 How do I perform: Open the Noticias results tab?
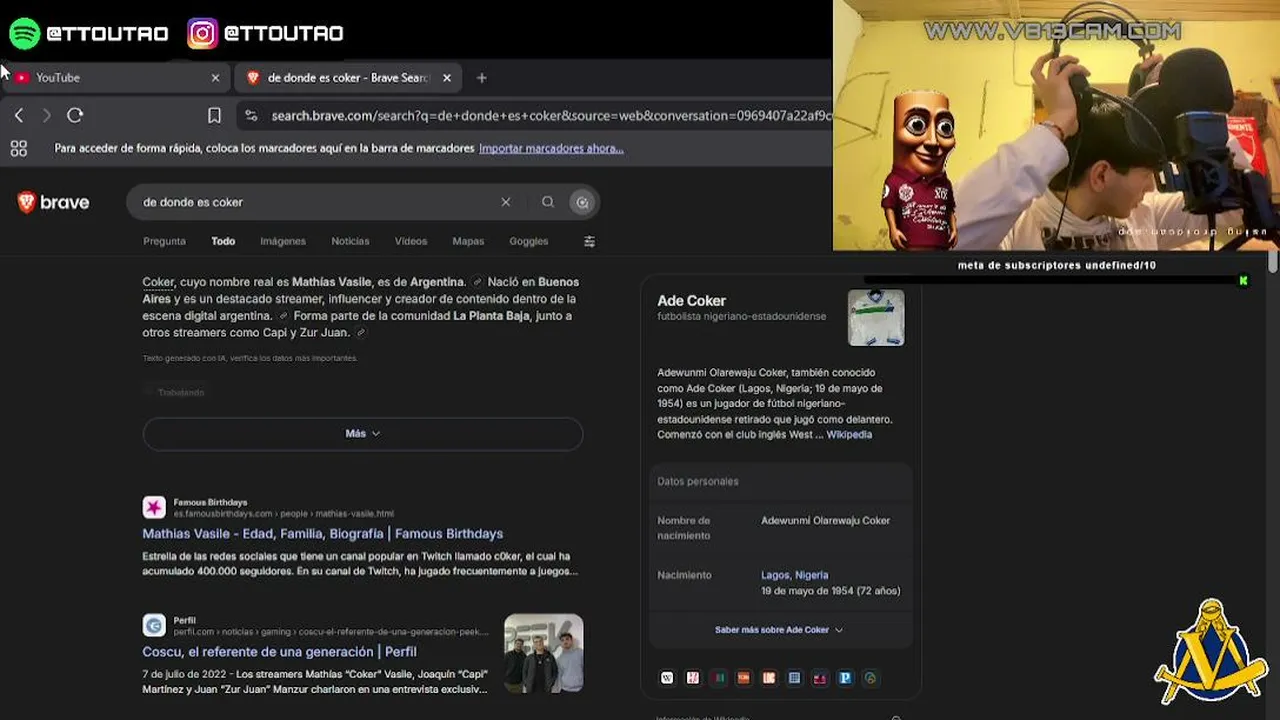350,241
